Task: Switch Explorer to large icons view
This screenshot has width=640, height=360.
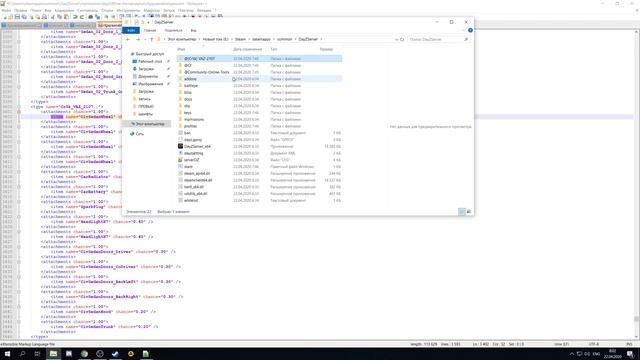Action: (469, 211)
